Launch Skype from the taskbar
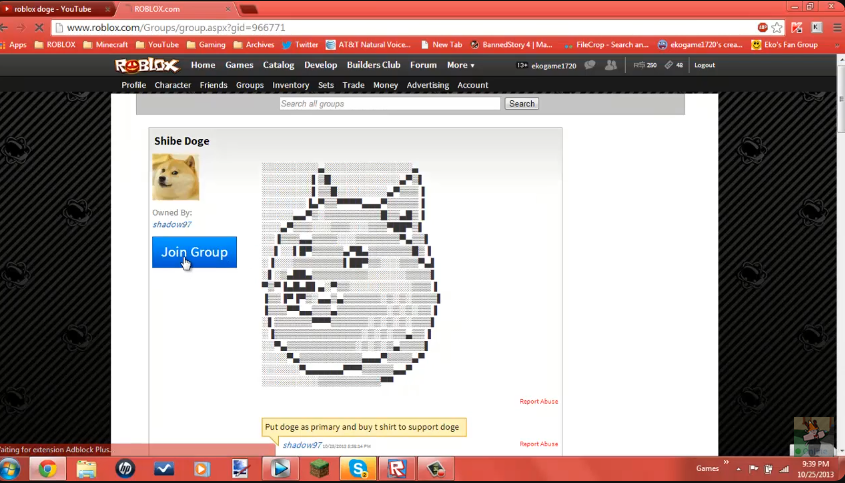The image size is (845, 483). [359, 468]
